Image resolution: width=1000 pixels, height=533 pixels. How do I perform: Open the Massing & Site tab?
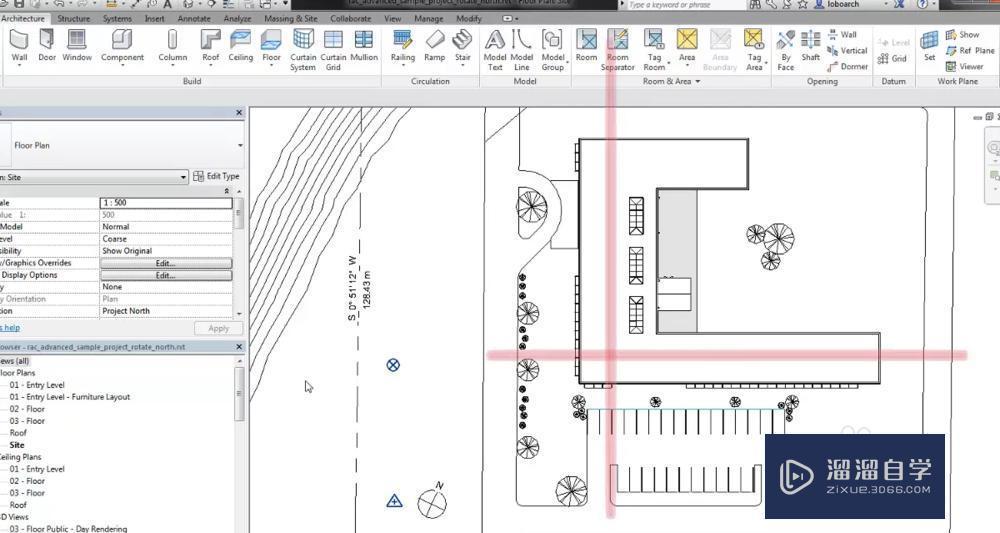point(291,18)
